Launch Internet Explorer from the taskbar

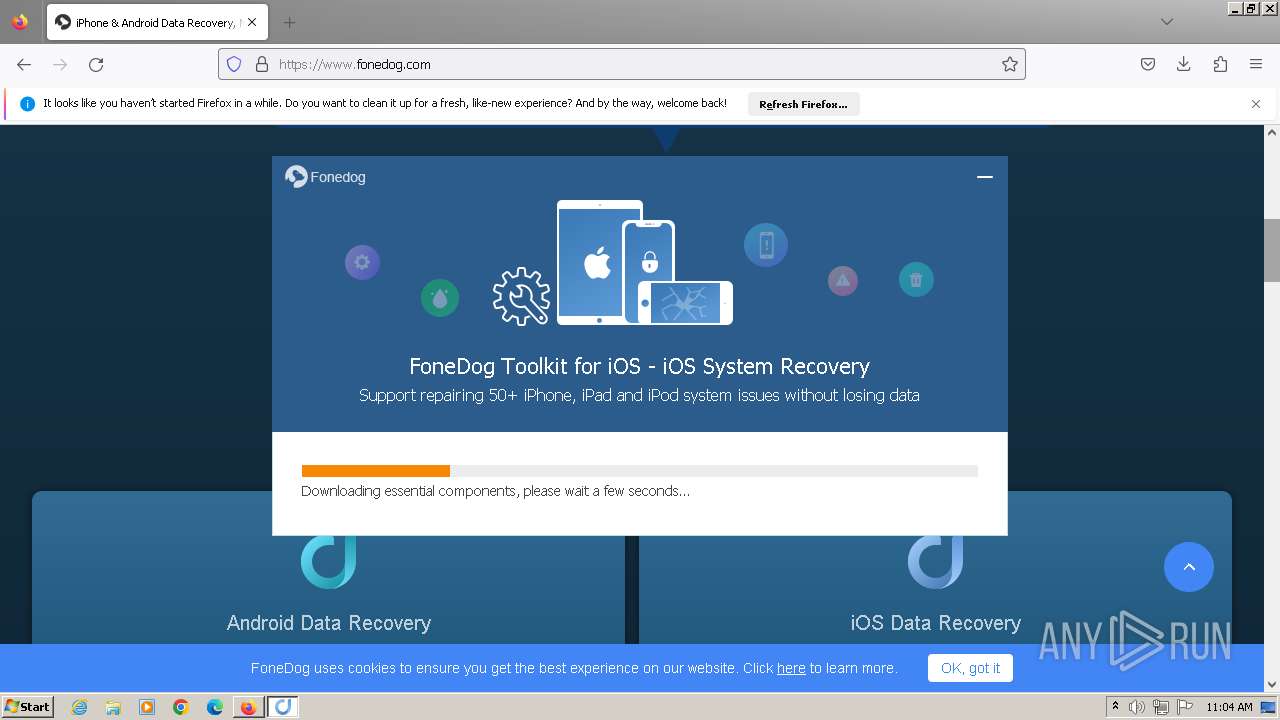79,707
